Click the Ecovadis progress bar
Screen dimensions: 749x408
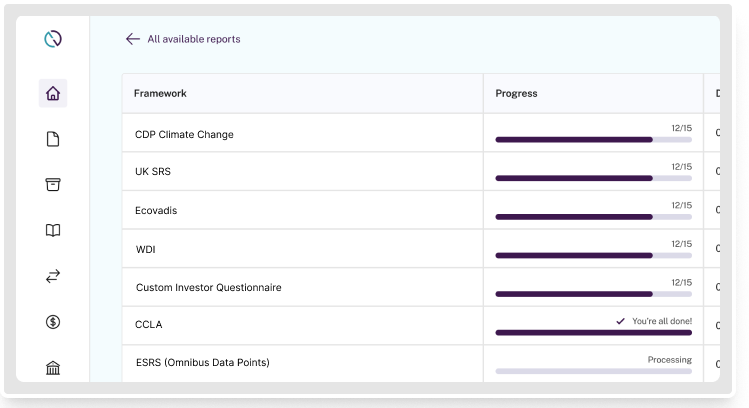593,217
